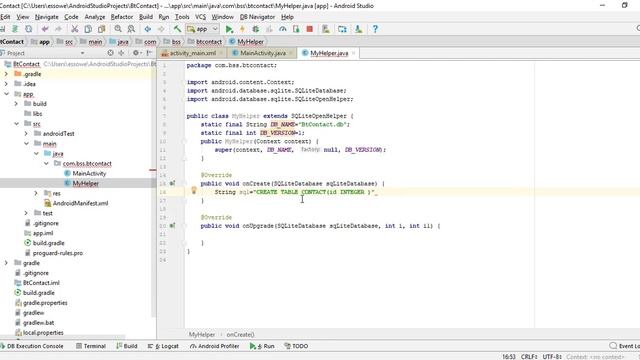The width and height of the screenshot is (640, 360).
Task: Select proguard-rules.pro in project tree
Action: 58,253
